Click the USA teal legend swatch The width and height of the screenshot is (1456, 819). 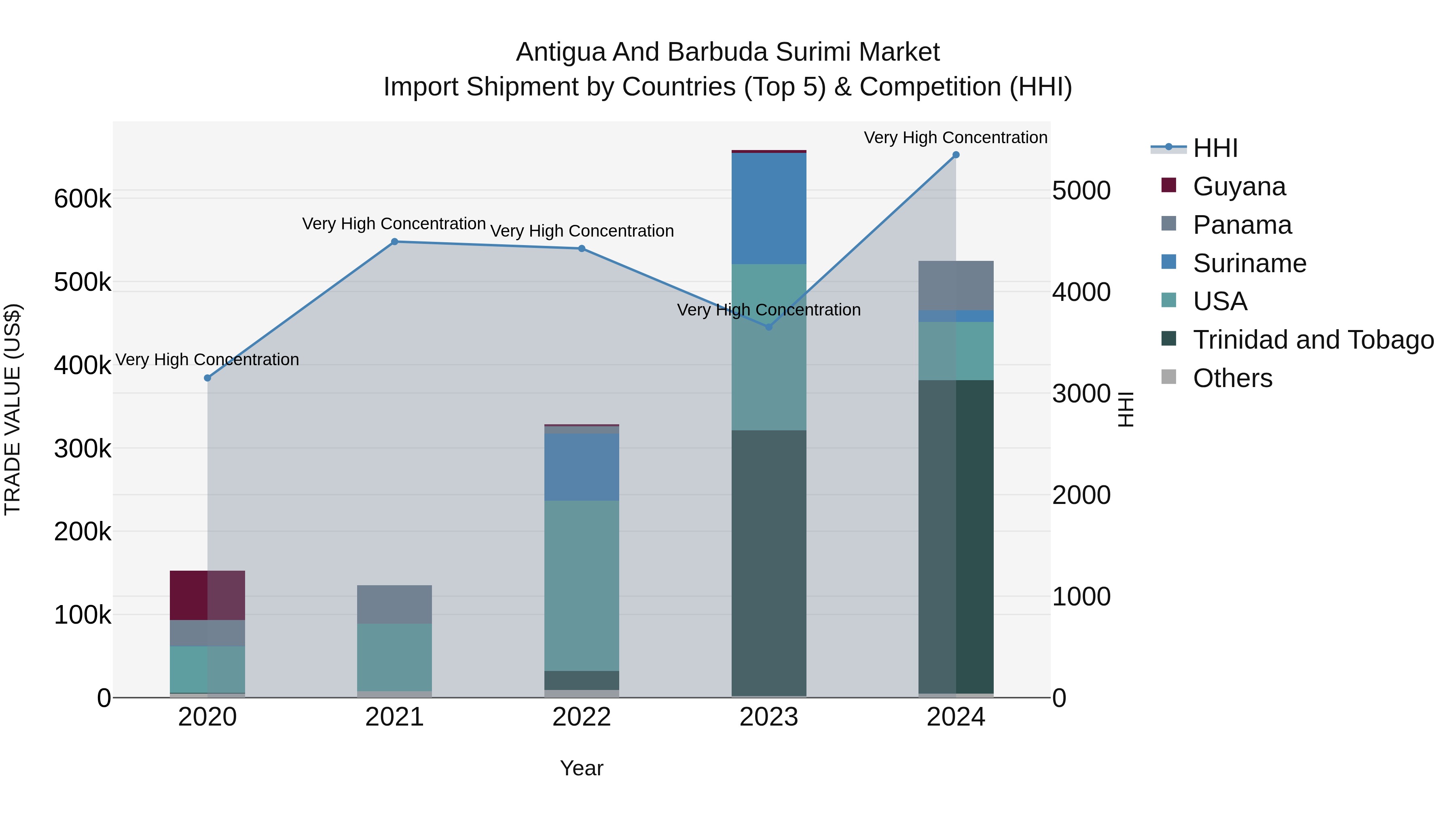pos(1168,300)
